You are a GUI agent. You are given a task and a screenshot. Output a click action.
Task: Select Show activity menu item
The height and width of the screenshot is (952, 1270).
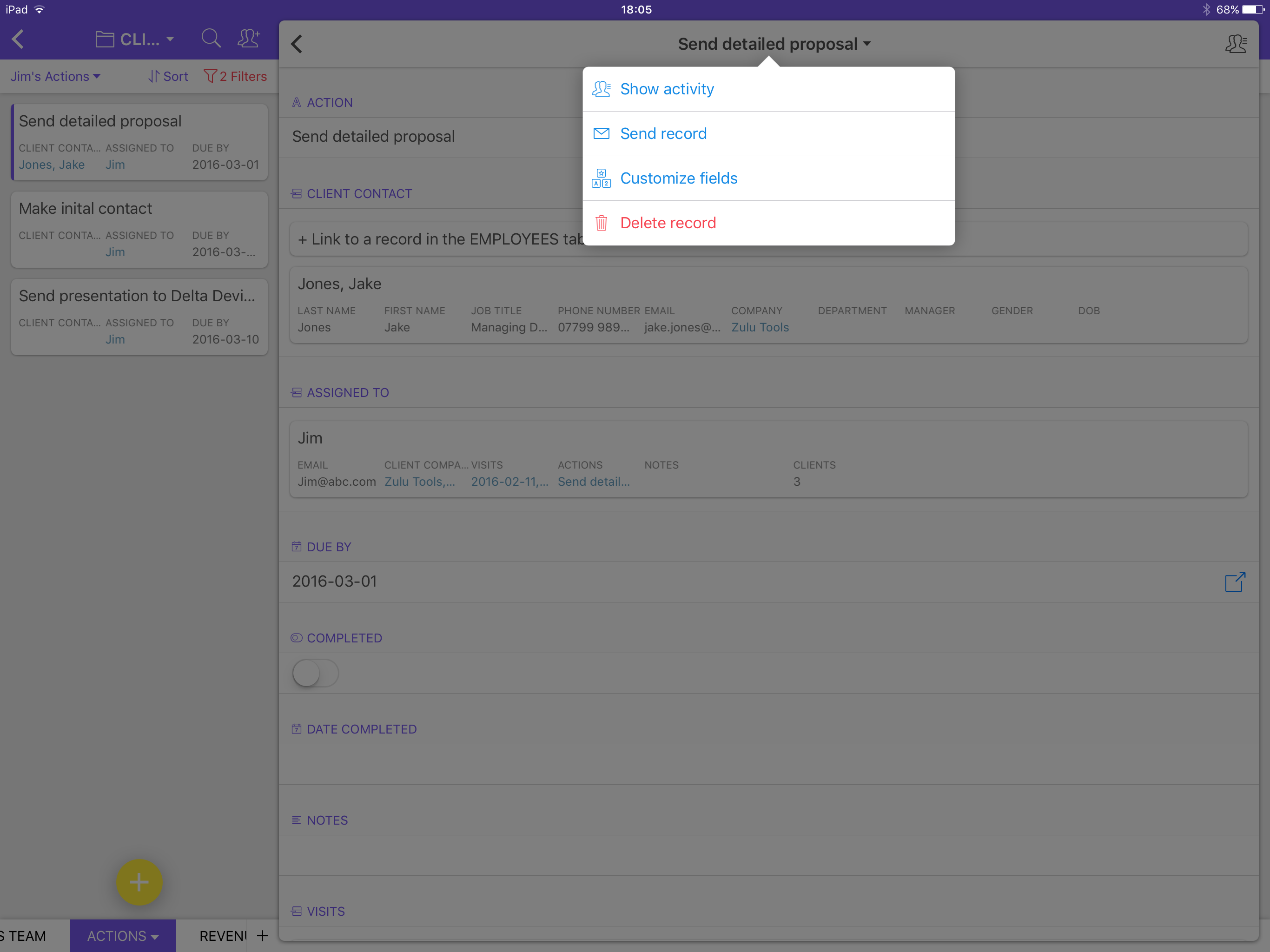(x=667, y=89)
